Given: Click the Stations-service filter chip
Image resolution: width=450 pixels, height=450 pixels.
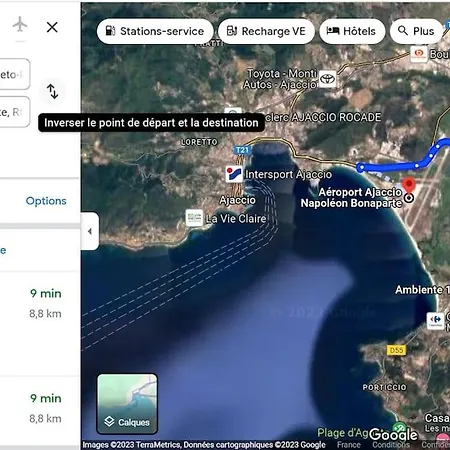Looking at the screenshot, I should click(x=155, y=31).
